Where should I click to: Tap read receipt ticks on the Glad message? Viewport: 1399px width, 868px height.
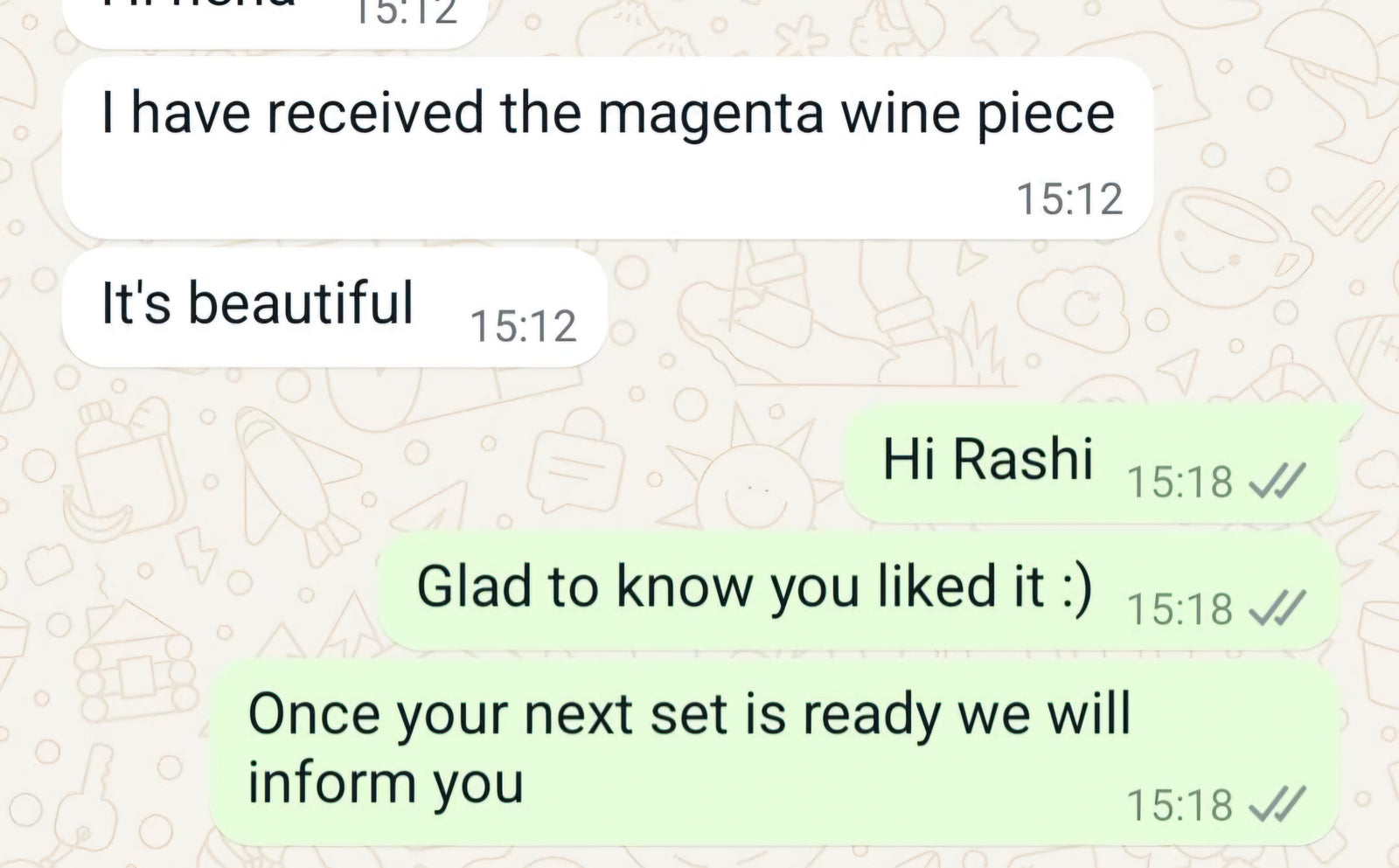click(1278, 608)
